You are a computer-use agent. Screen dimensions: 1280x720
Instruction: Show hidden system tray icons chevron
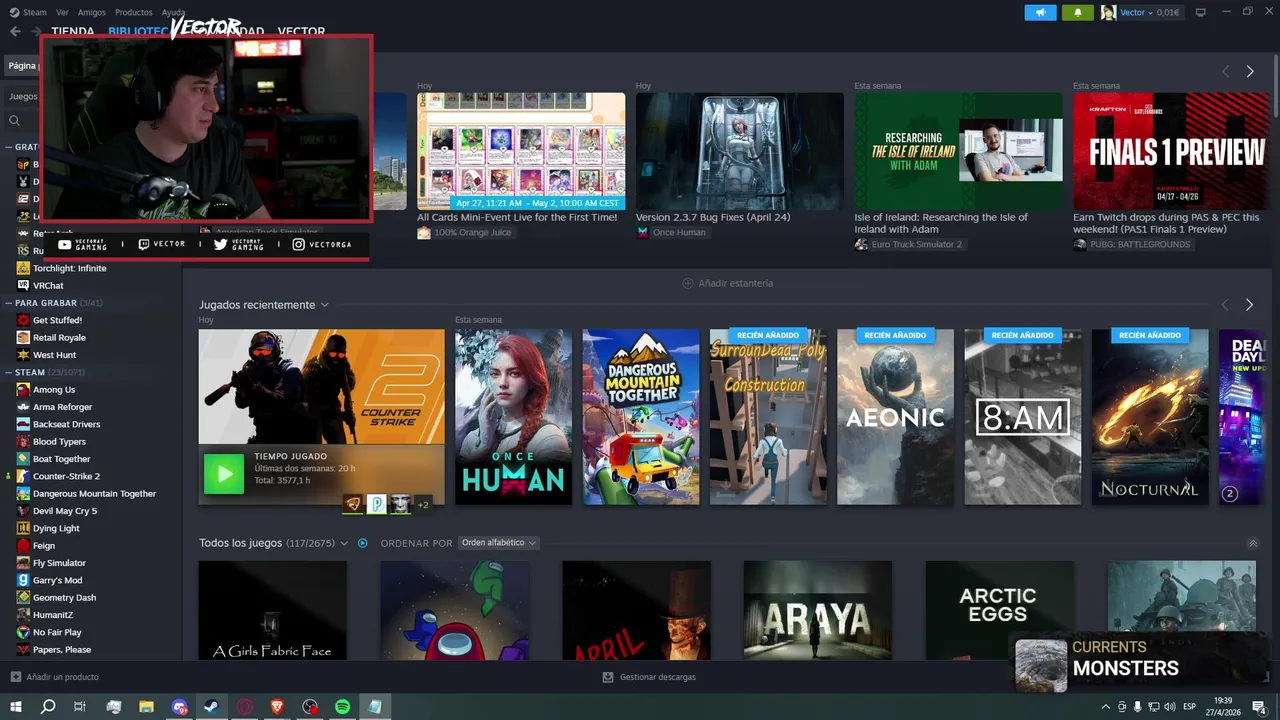(1106, 707)
